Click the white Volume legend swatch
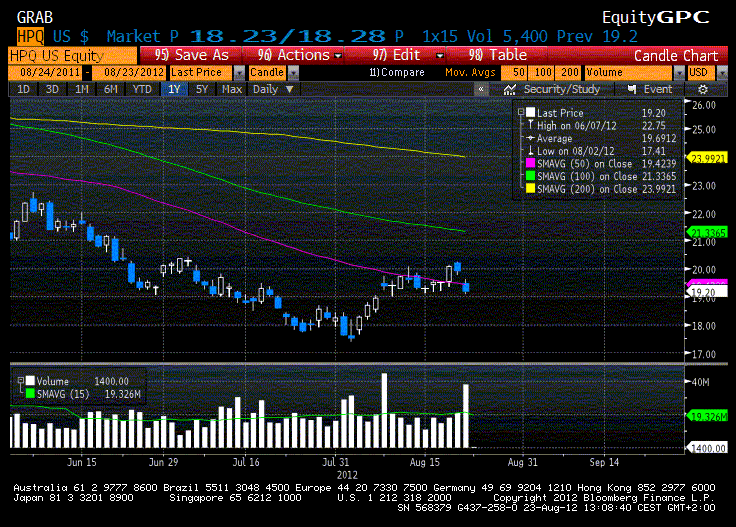736x527 pixels. point(31,381)
